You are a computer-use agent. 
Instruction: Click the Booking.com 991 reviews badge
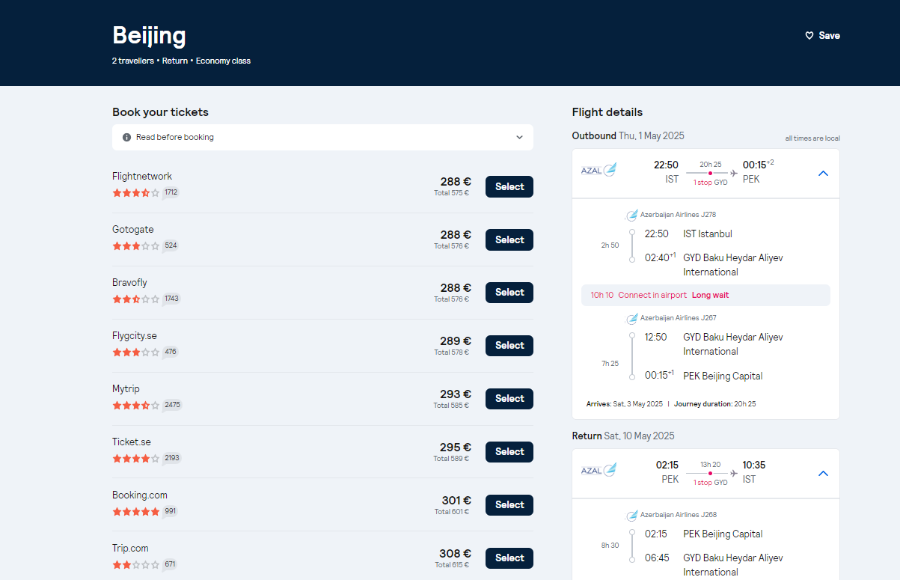(170, 511)
